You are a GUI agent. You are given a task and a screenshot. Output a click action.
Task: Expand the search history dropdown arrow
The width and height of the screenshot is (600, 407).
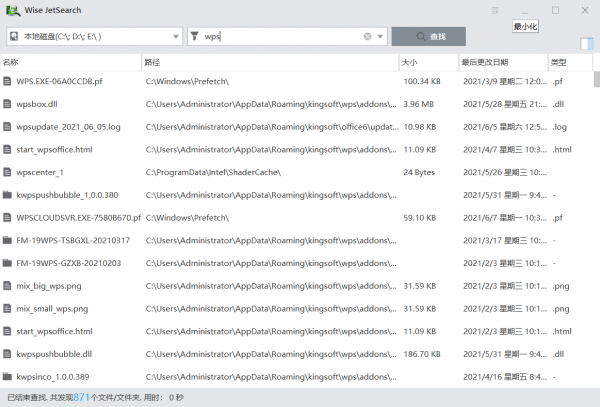[x=380, y=37]
